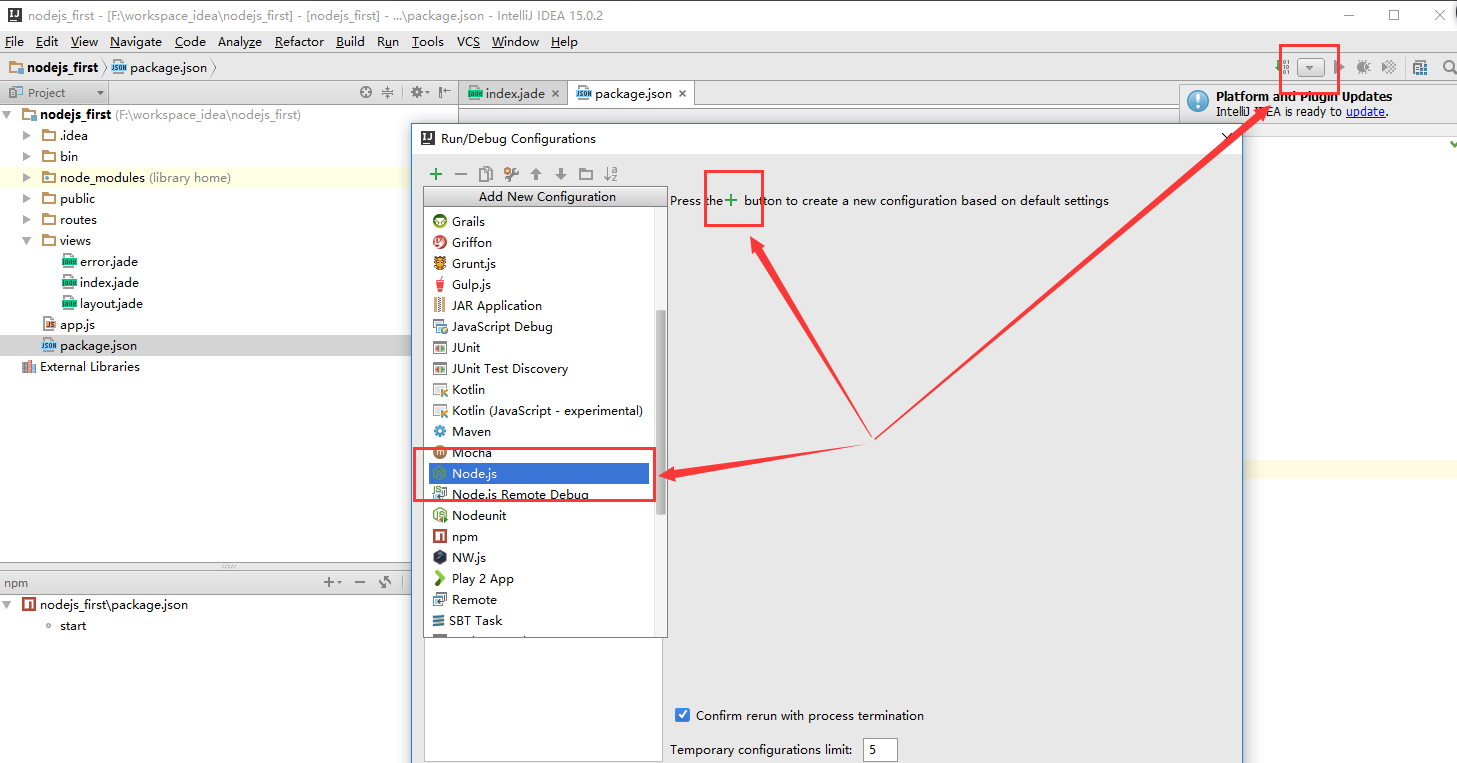Select error.jade in the project tree
The width and height of the screenshot is (1457, 763).
coord(99,261)
